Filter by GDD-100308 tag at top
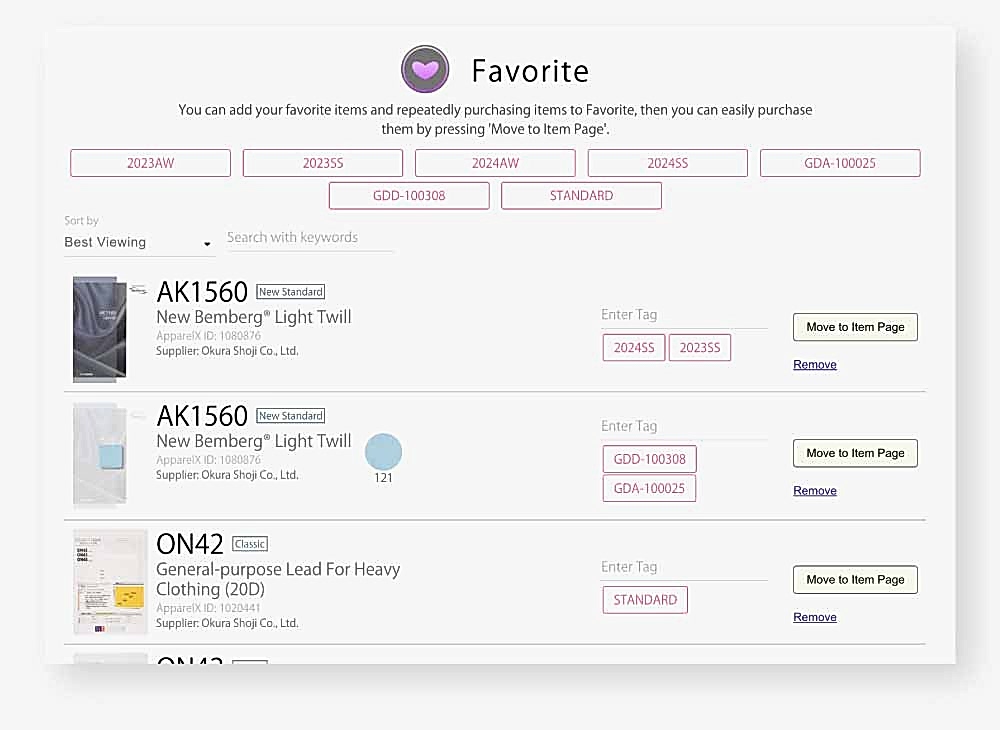 click(409, 196)
